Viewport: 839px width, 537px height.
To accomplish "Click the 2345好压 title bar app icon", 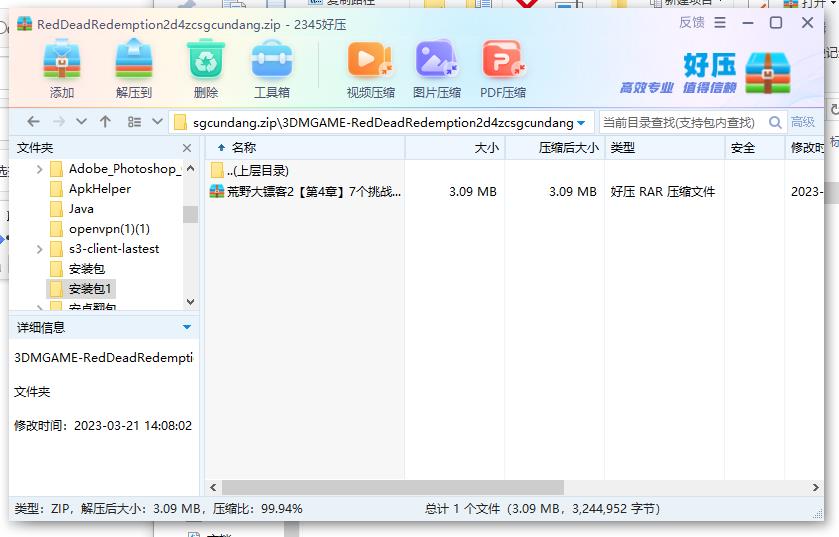I will pyautogui.click(x=24, y=24).
